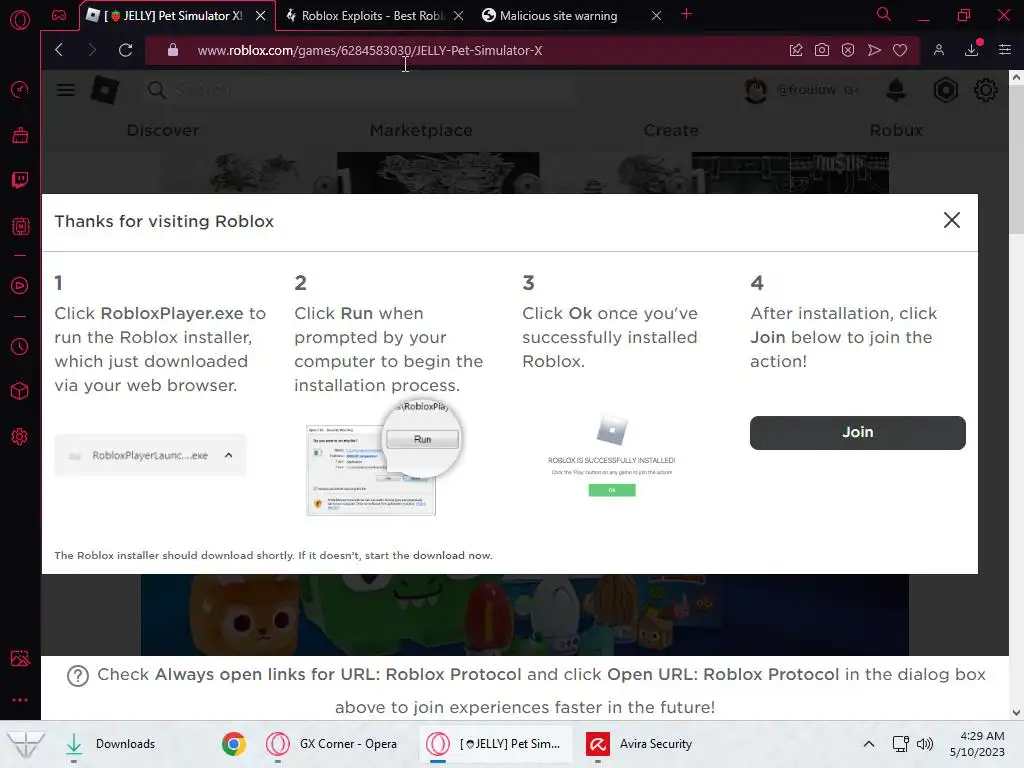1024x768 pixels.
Task: Open the sidebar player icon
Action: (x=20, y=285)
